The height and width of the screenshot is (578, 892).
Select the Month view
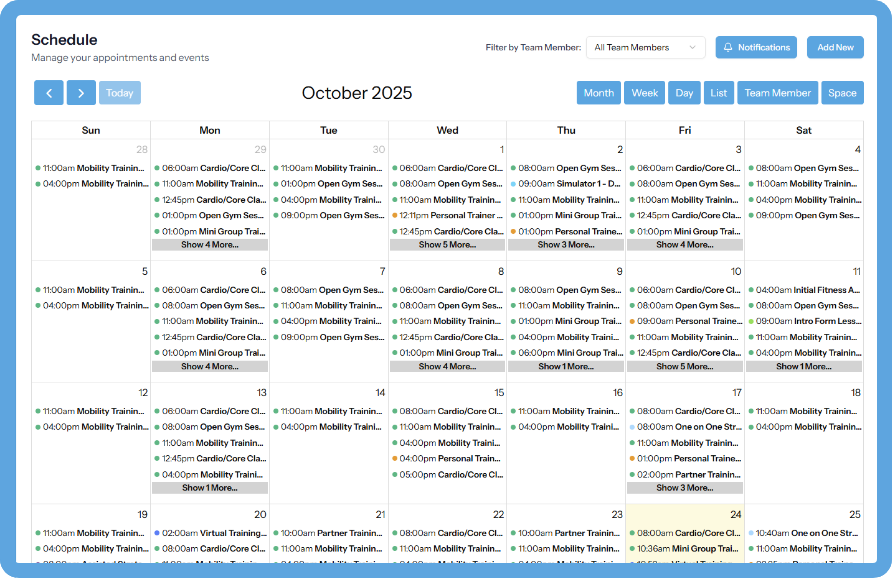598,92
